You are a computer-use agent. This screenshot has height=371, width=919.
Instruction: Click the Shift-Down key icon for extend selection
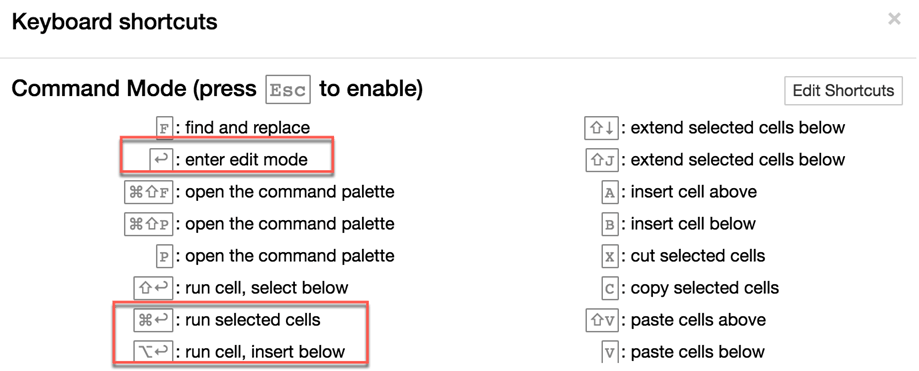[602, 128]
